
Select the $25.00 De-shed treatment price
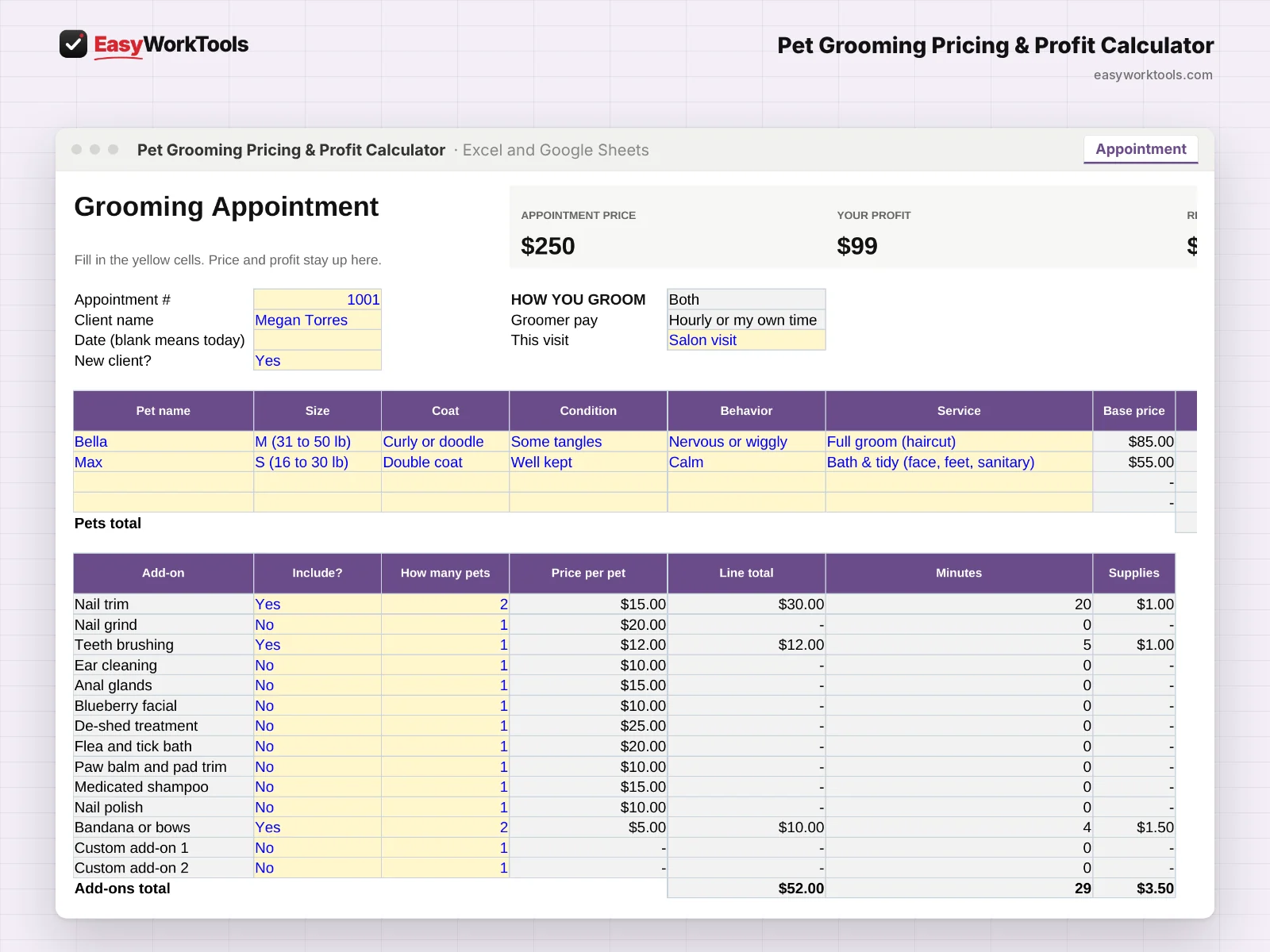click(x=588, y=725)
